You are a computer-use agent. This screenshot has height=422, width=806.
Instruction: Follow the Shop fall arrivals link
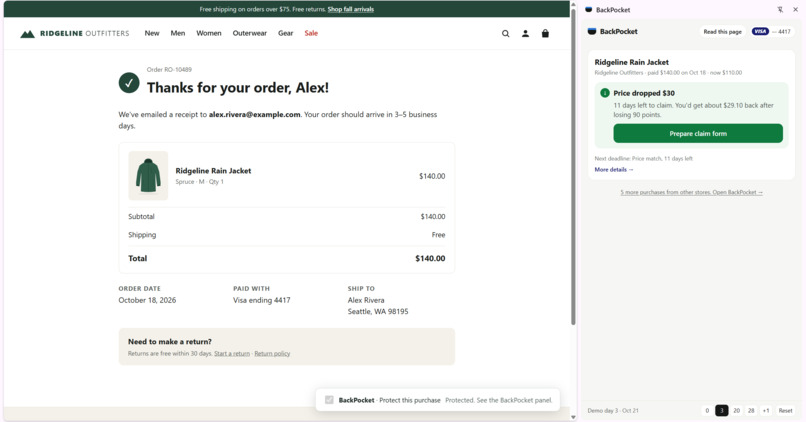coord(351,9)
